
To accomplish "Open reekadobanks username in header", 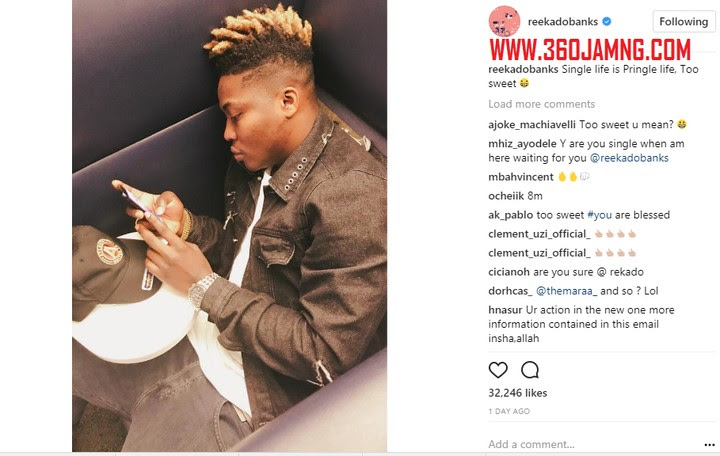I will [x=562, y=22].
